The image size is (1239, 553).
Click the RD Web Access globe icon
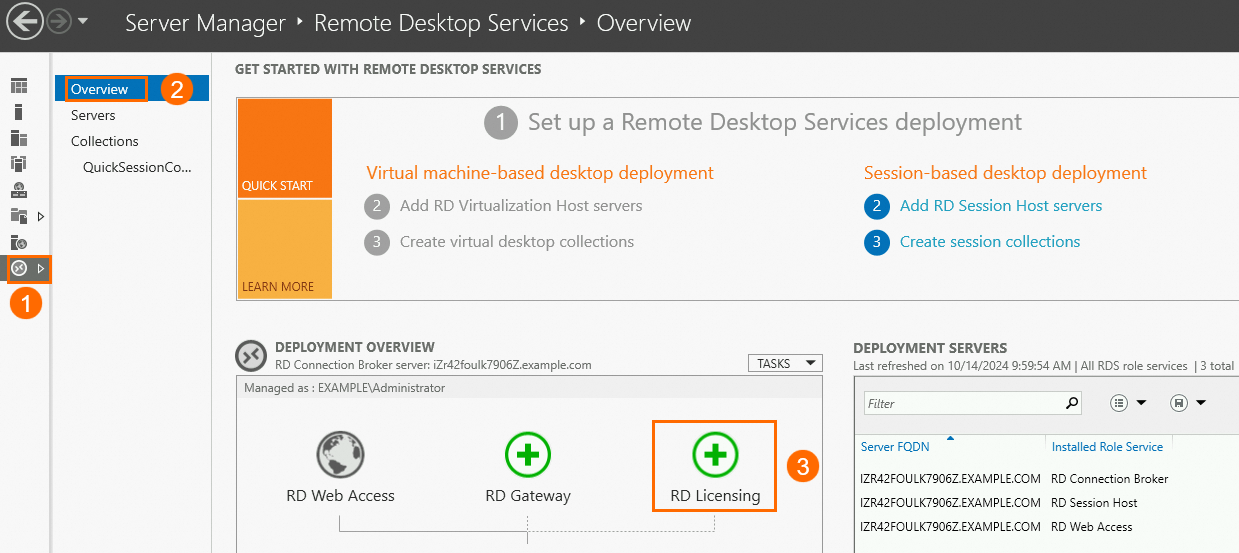pyautogui.click(x=340, y=455)
